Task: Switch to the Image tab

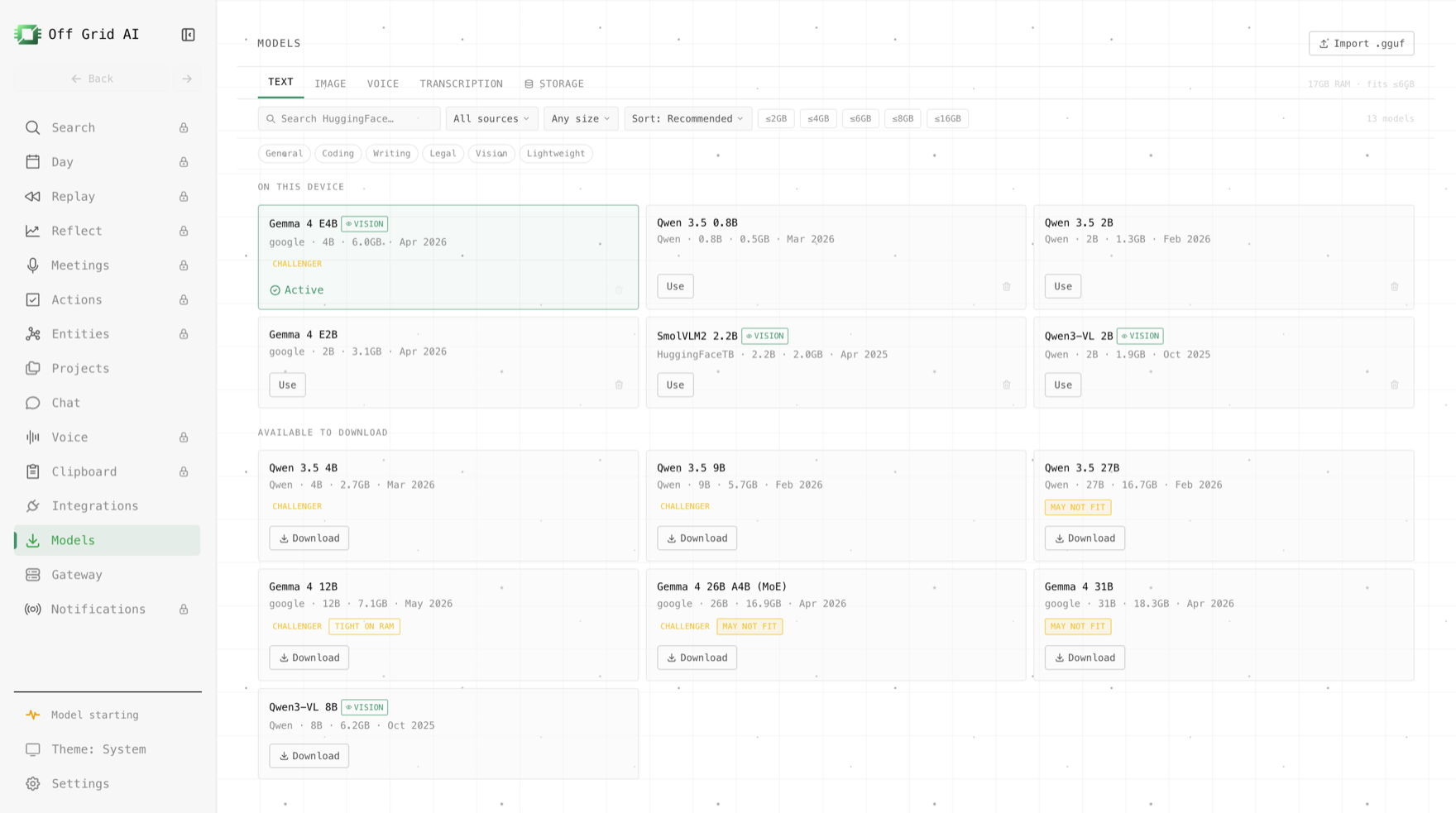Action: coord(330,84)
